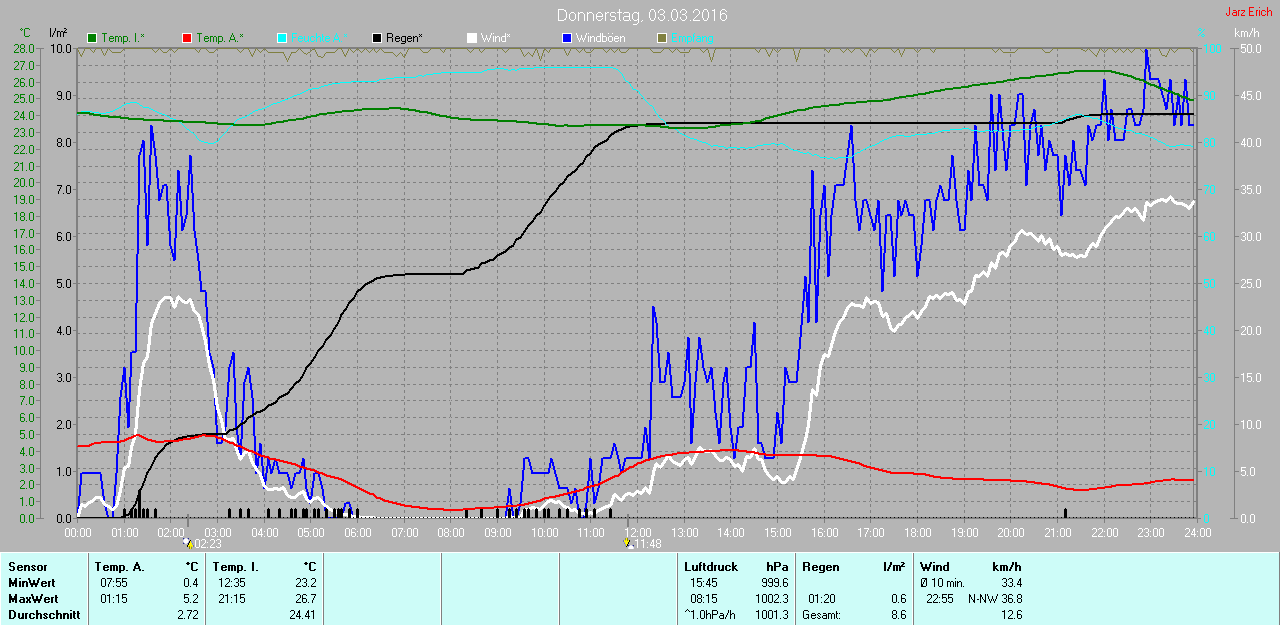Click the Durchschnitt row label
This screenshot has height=625, width=1280.
pos(43,614)
